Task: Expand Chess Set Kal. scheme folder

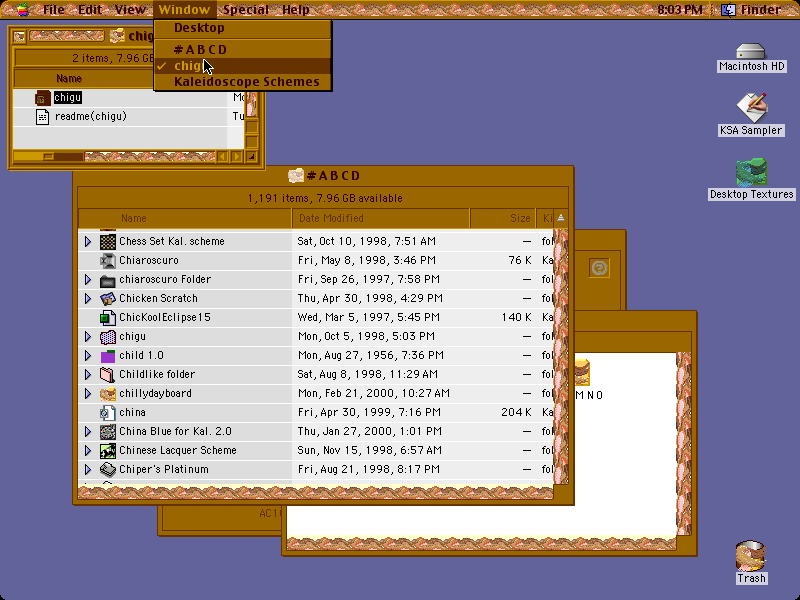Action: (x=88, y=241)
